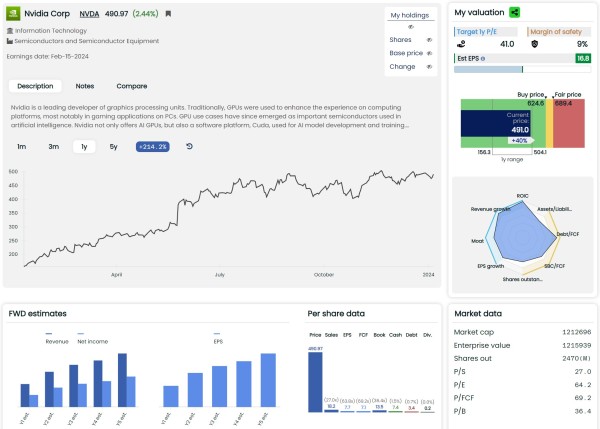This screenshot has width=600, height=429.
Task: Click the shield icon under Margin of safety
Action: pos(535,44)
